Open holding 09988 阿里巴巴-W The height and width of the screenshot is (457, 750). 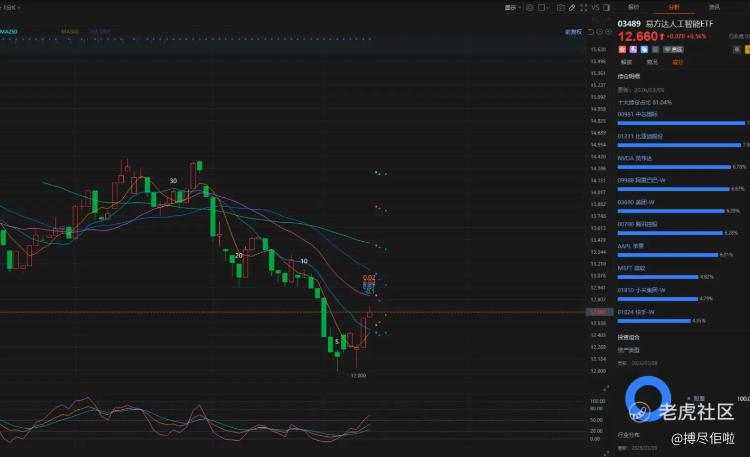(x=641, y=180)
